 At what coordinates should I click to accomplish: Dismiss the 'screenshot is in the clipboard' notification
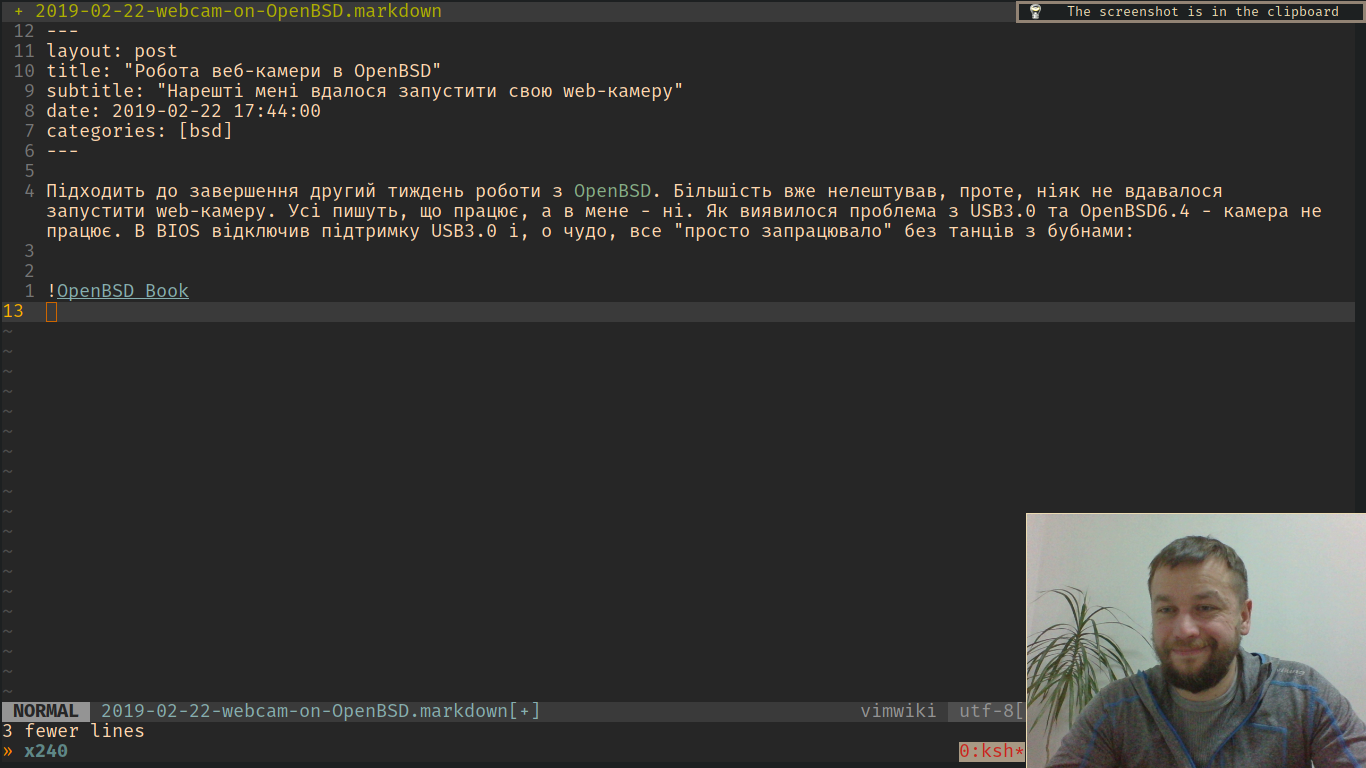[1191, 12]
